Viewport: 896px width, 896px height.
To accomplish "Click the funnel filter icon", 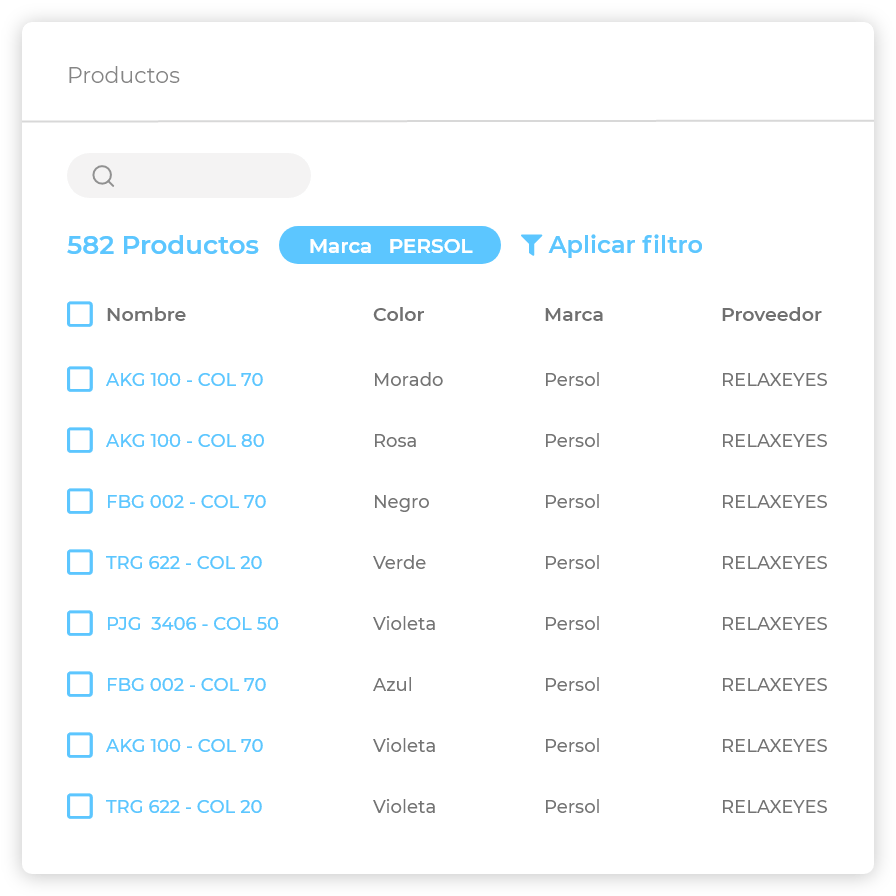I will click(531, 245).
